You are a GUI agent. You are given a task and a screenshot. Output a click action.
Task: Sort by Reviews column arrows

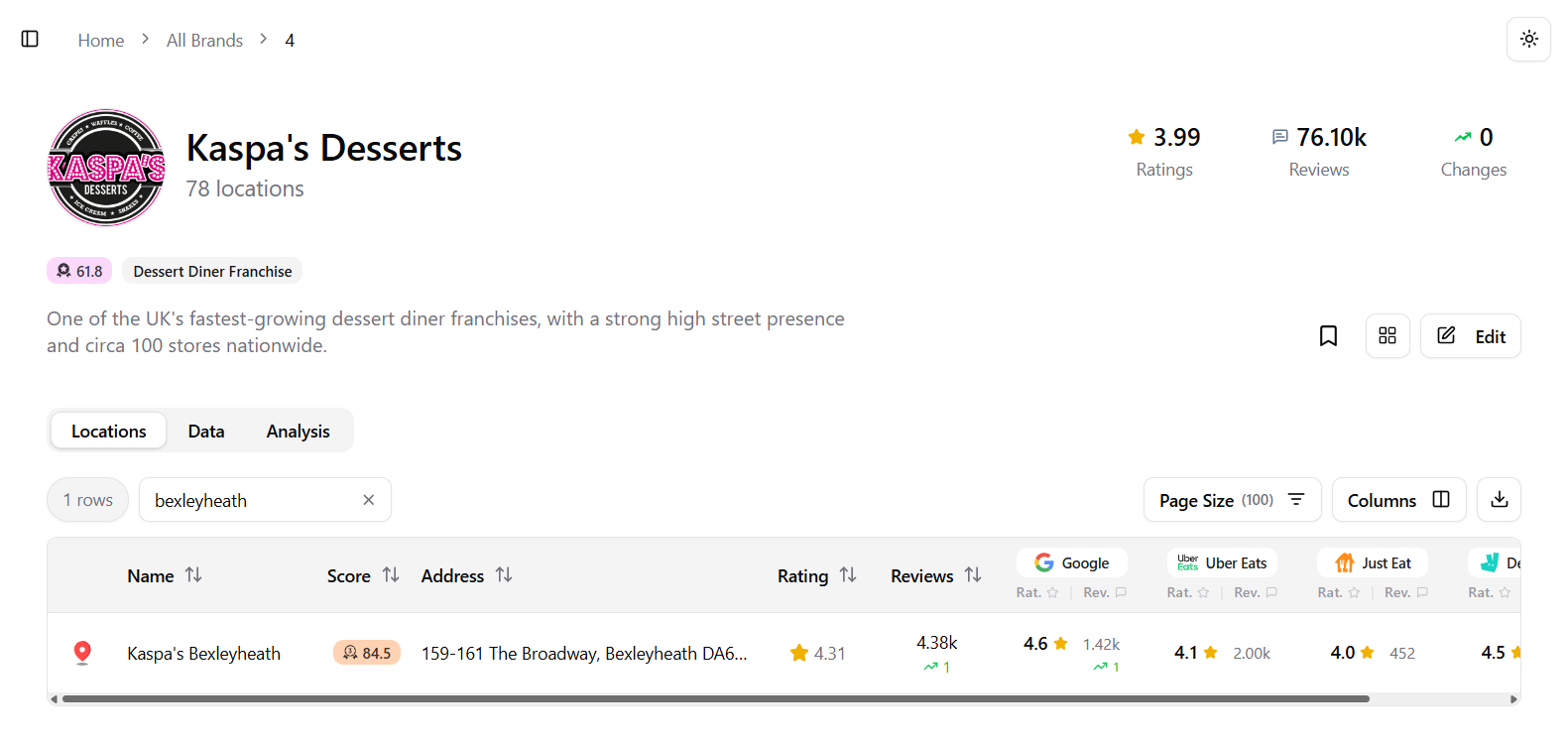pyautogui.click(x=973, y=575)
